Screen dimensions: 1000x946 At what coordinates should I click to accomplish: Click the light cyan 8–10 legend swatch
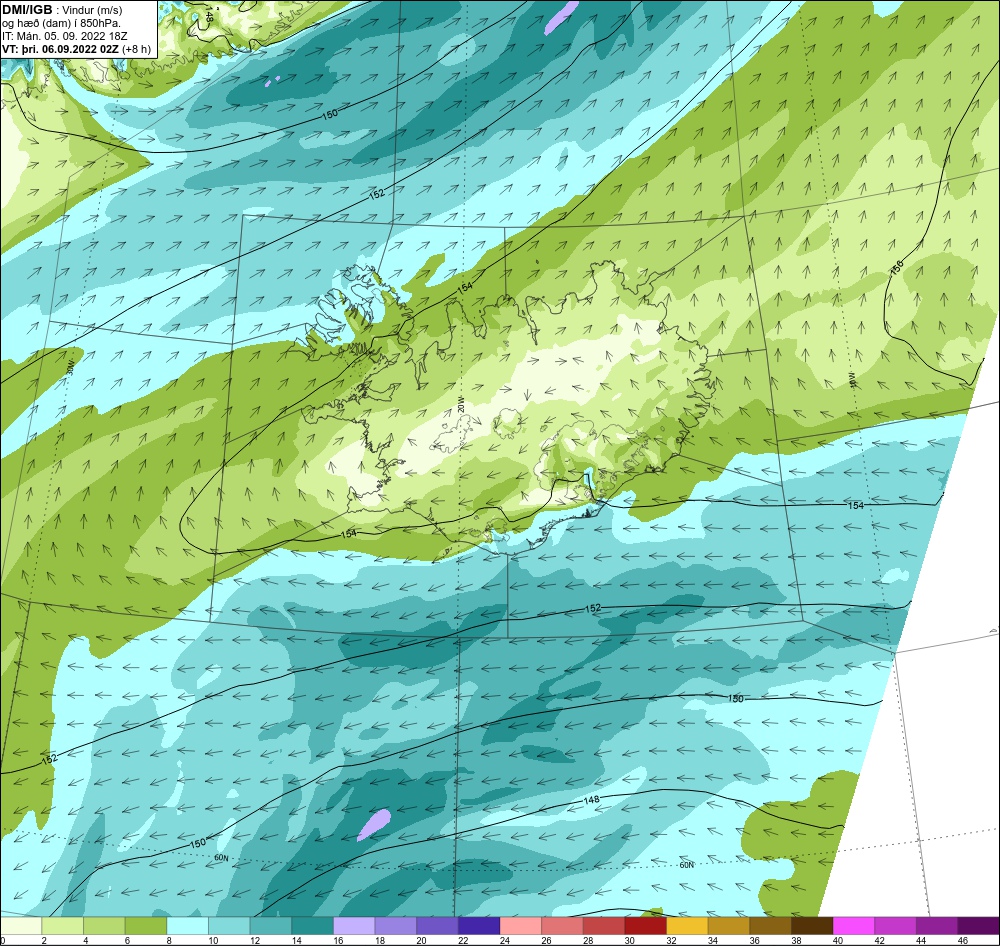point(188,926)
